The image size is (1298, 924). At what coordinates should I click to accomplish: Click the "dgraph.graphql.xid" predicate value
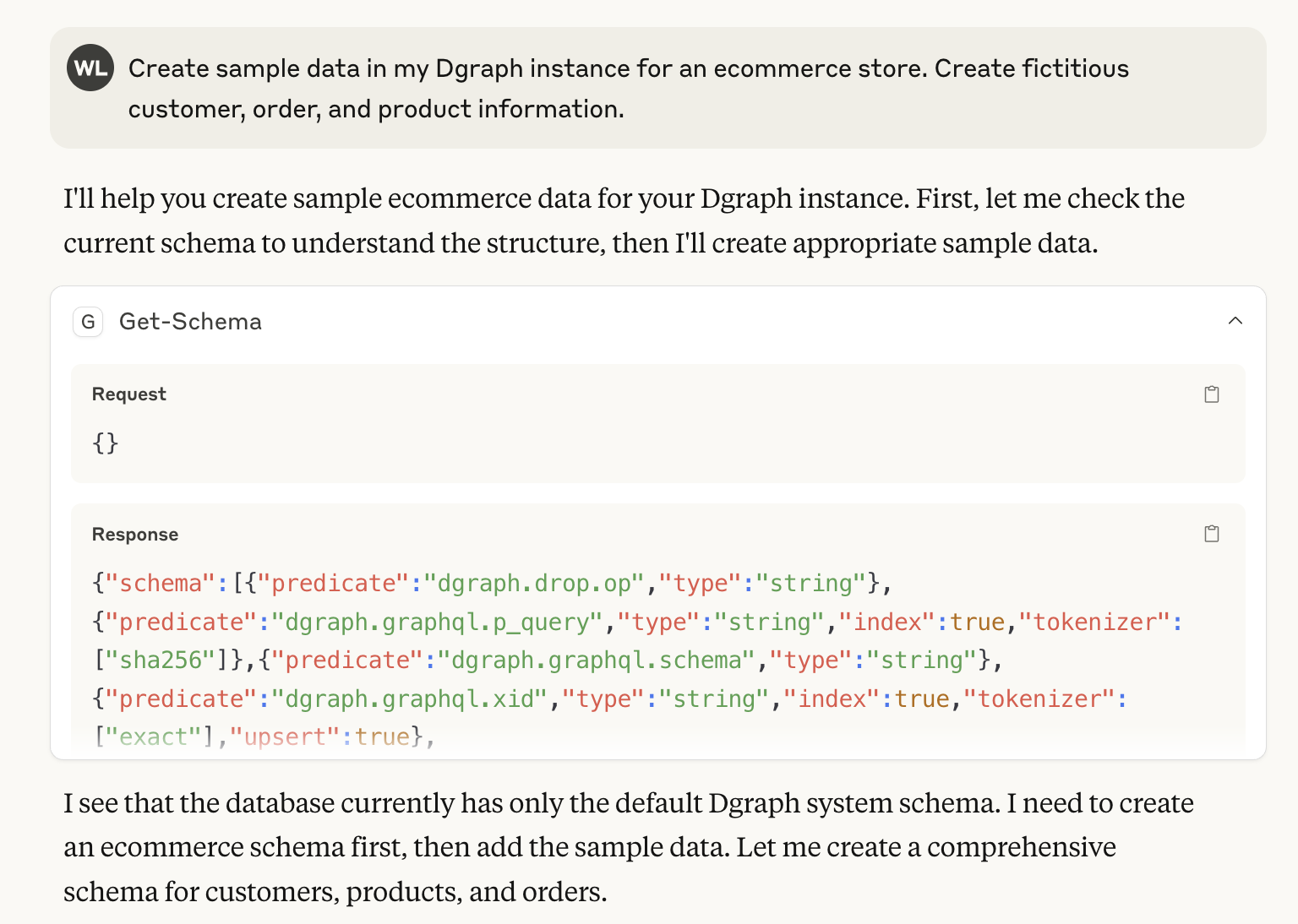point(410,699)
